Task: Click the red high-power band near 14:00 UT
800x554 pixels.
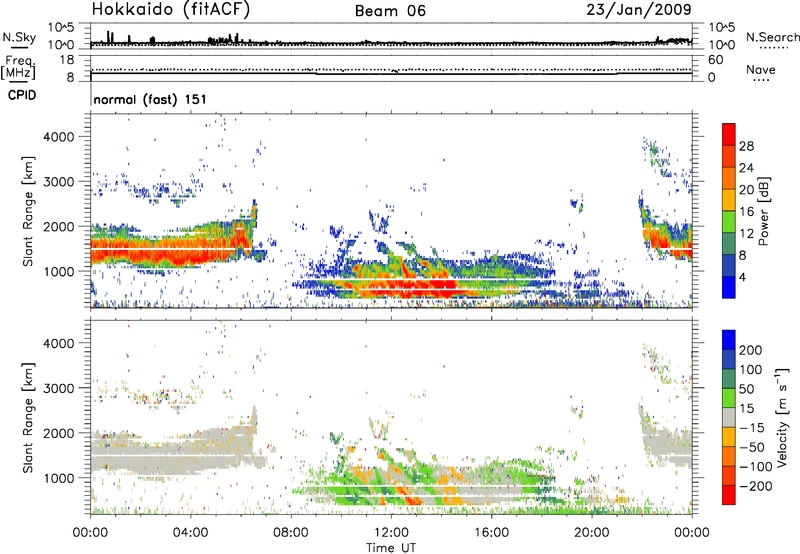Action: (x=439, y=286)
